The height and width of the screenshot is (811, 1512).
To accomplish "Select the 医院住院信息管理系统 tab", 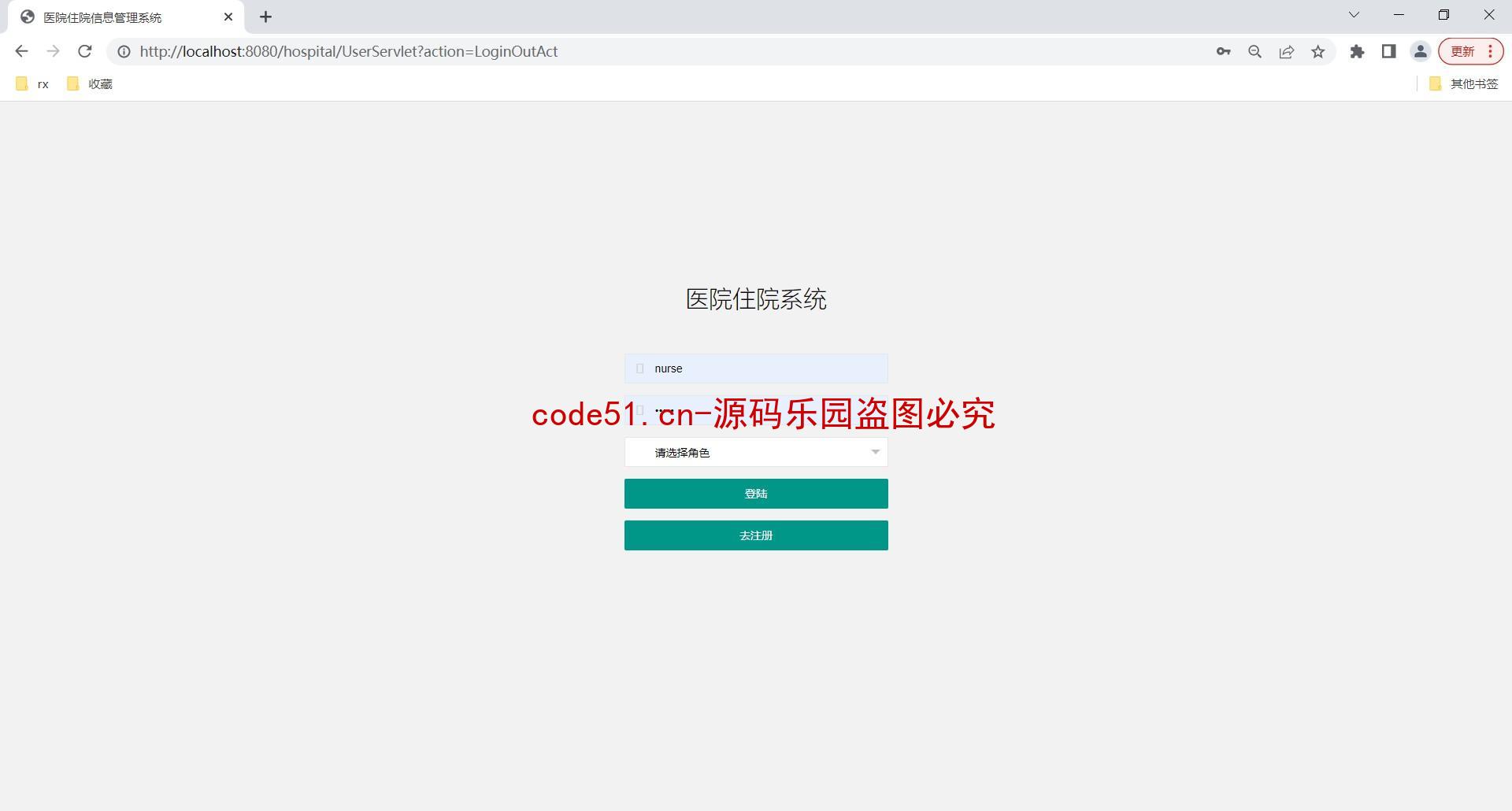I will 126,17.
